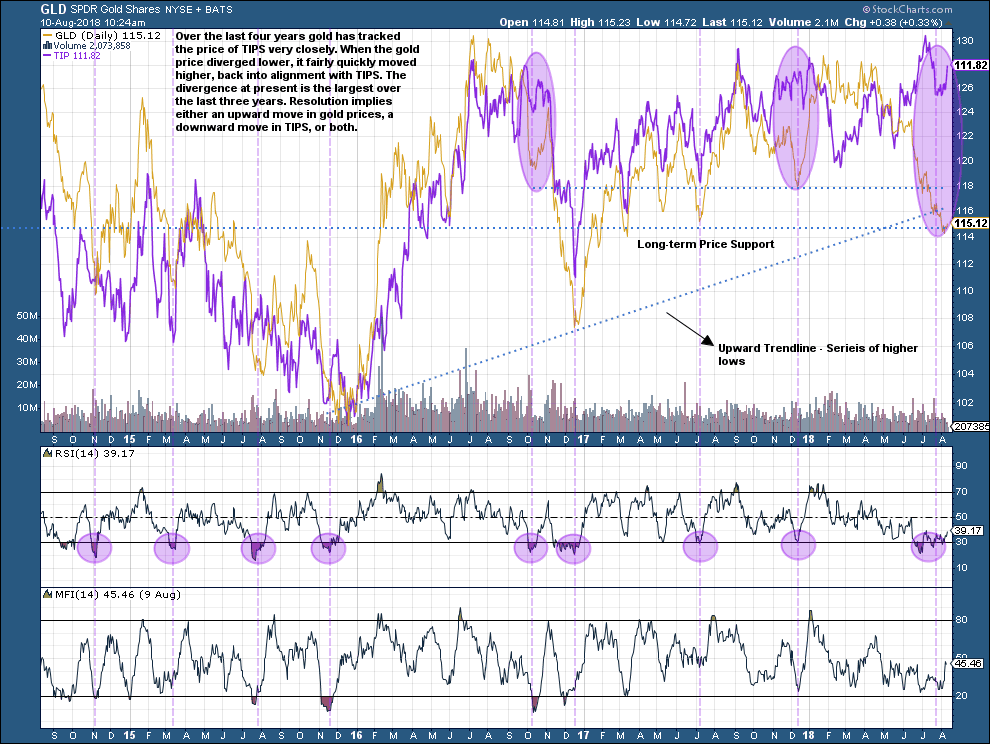The width and height of the screenshot is (990, 744).
Task: Click the 102 label on price axis
Action: click(x=965, y=402)
